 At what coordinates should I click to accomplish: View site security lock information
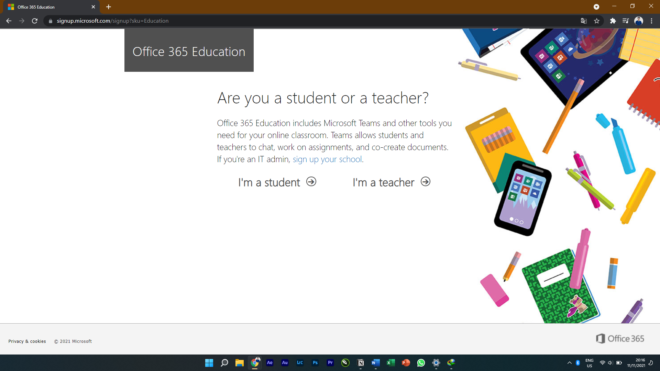50,21
